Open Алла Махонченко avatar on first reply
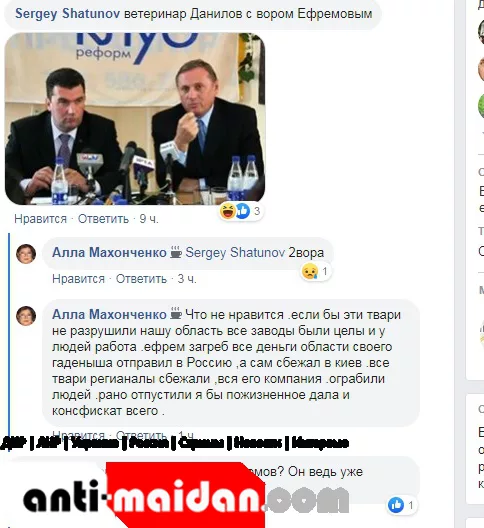Image resolution: width=484 pixels, height=528 pixels. [x=26, y=254]
